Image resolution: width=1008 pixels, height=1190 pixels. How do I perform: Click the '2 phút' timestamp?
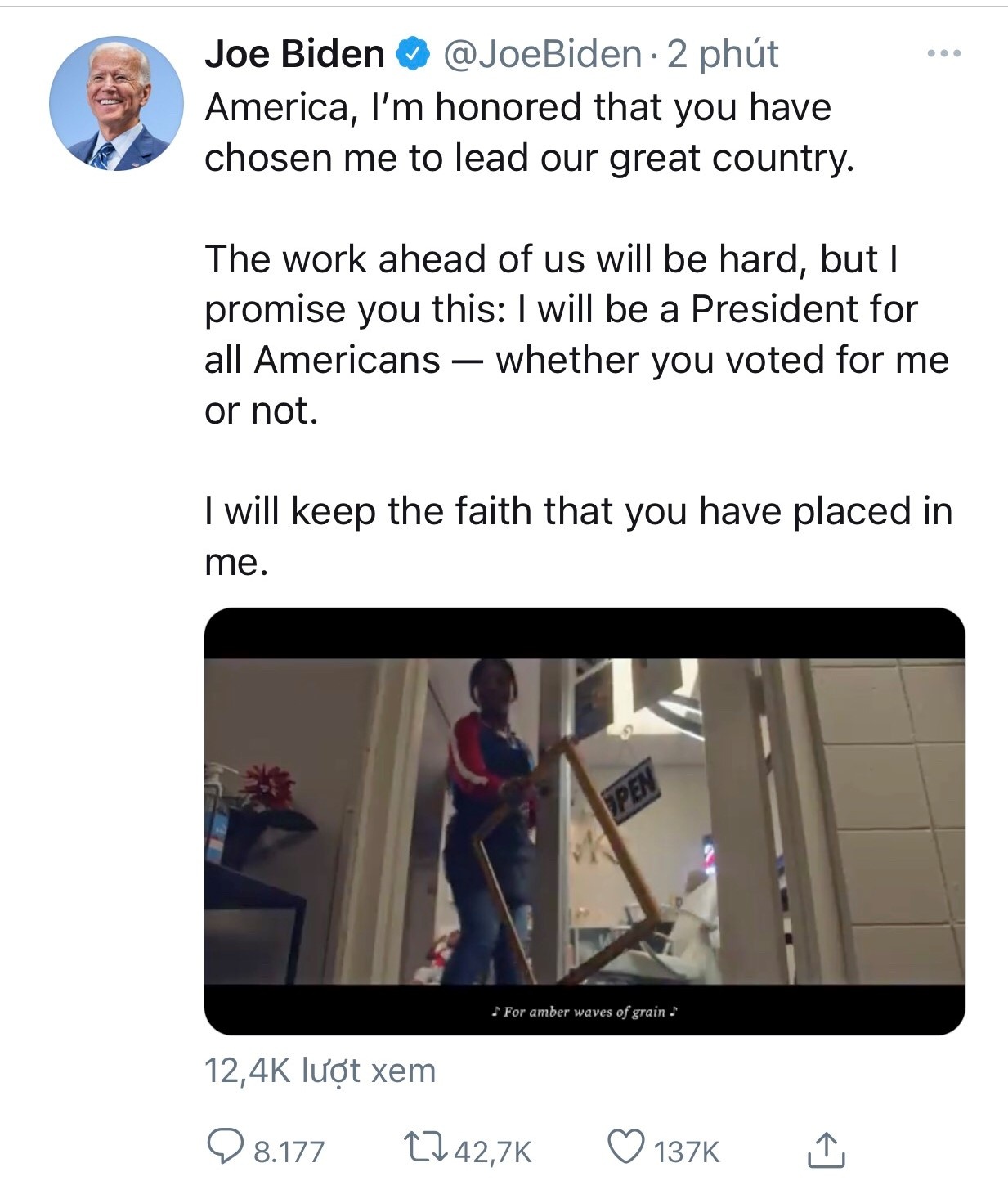click(x=723, y=54)
